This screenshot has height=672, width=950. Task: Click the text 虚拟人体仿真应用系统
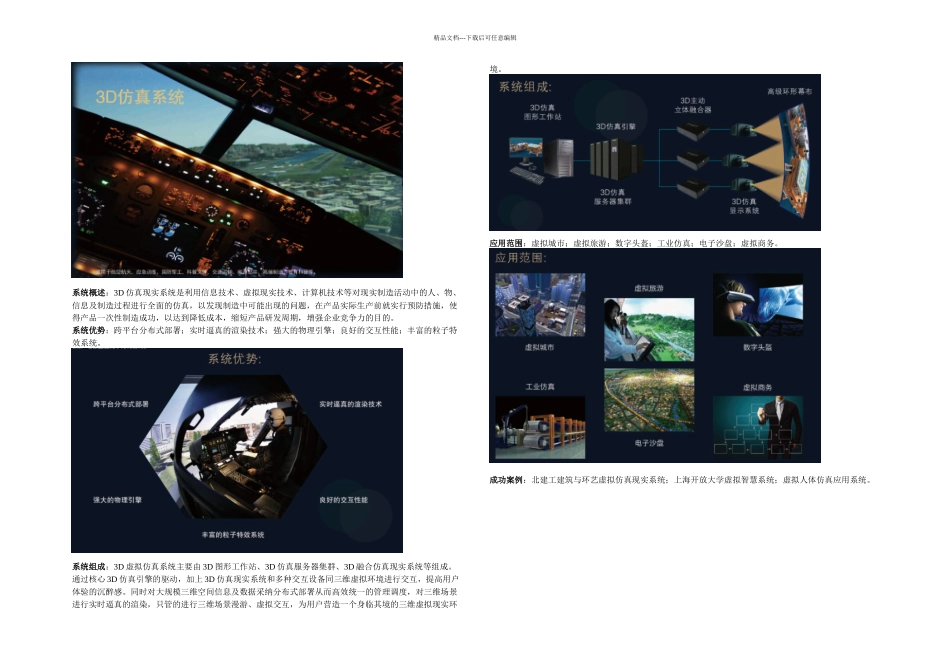pyautogui.click(x=825, y=480)
